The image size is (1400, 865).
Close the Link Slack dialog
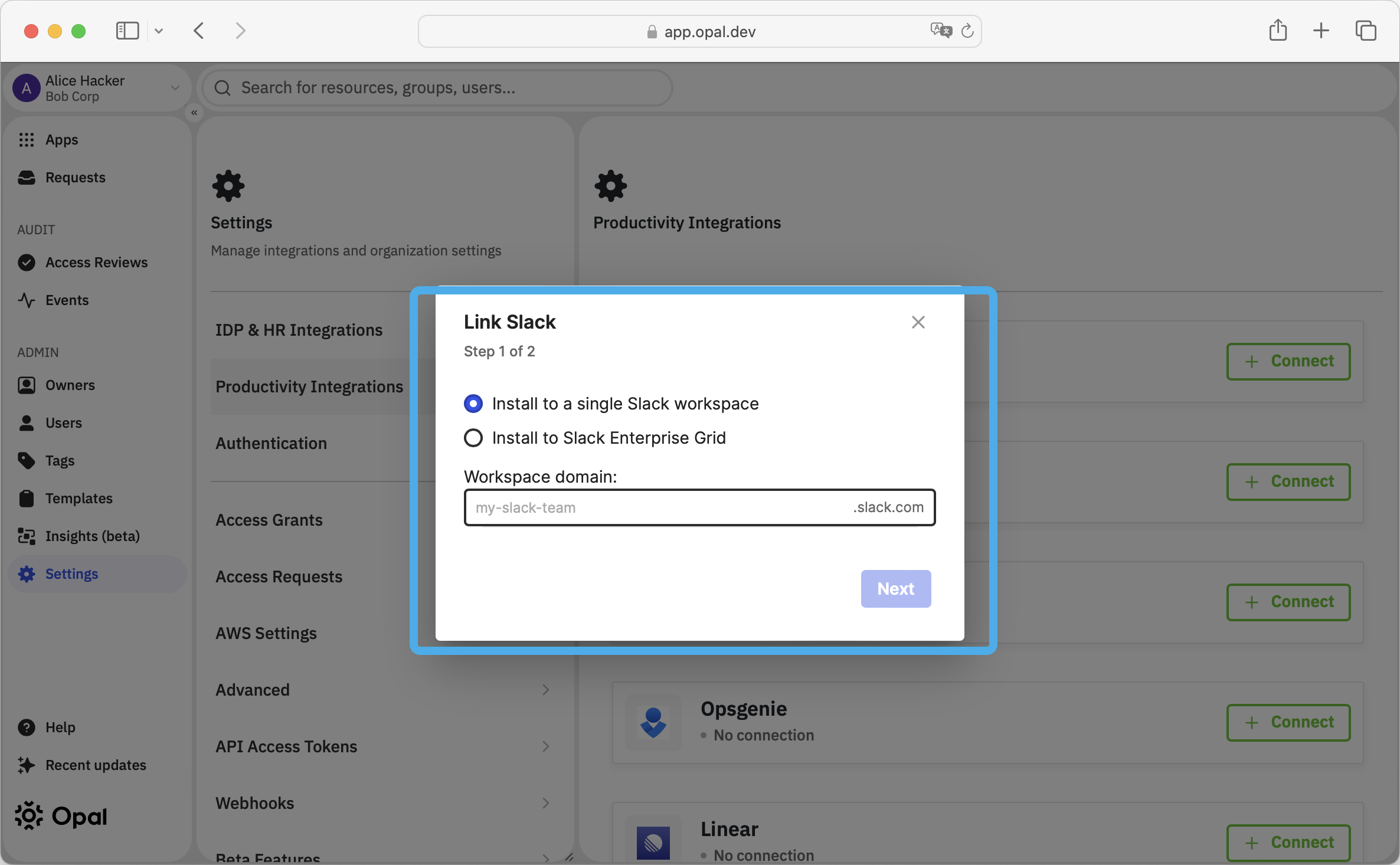point(918,322)
